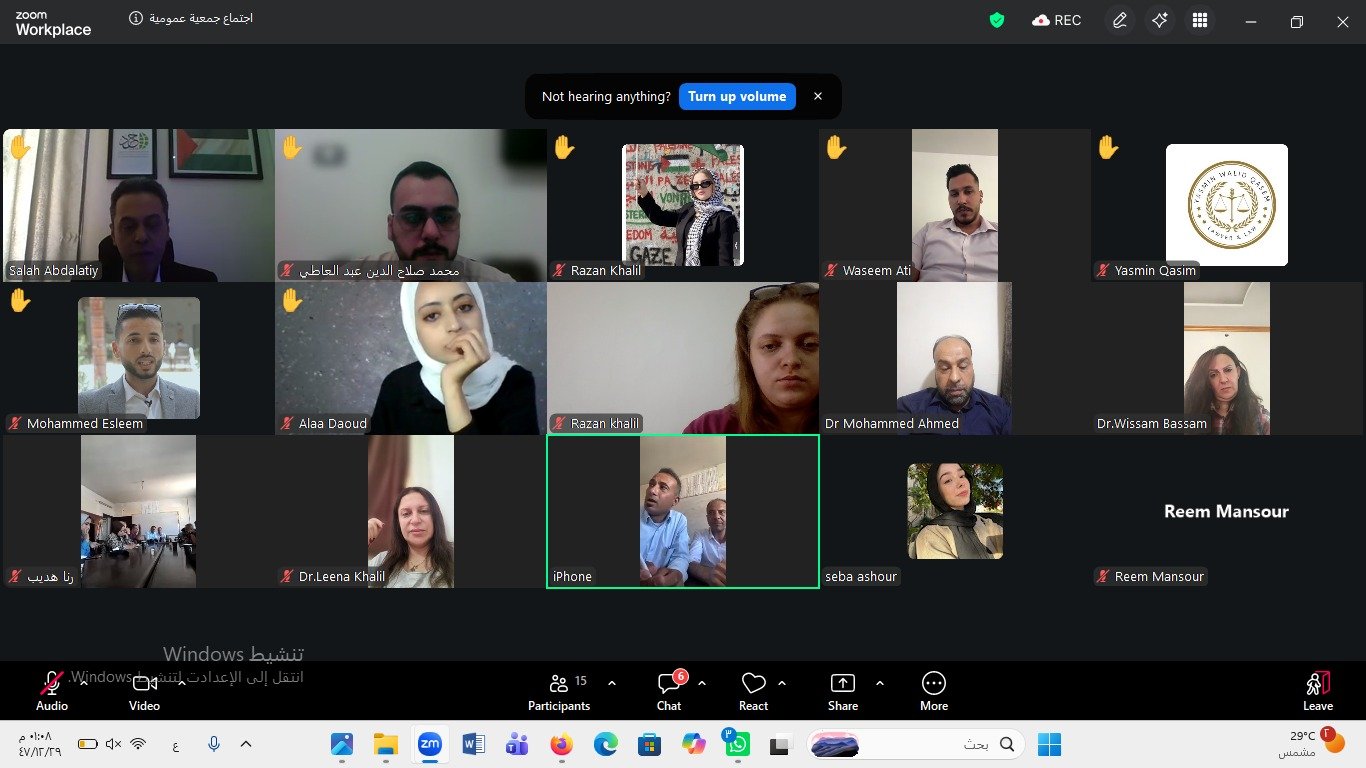Select Yasmin Qasim's logo profile picture
Image resolution: width=1366 pixels, height=768 pixels.
click(1227, 205)
